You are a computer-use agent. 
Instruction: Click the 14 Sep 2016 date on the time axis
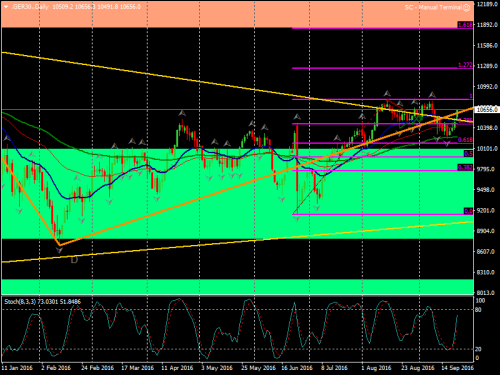click(x=457, y=368)
